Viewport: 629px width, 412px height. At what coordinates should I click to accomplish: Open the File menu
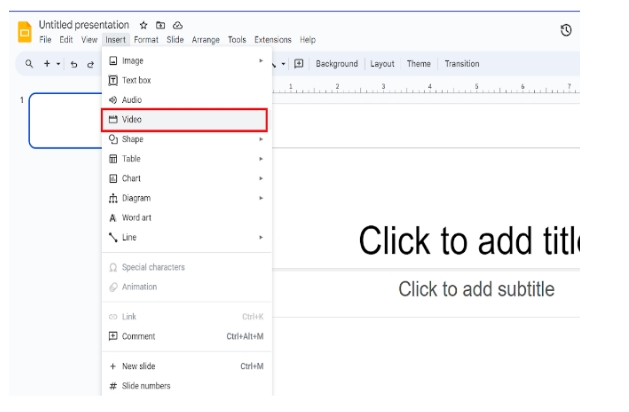(x=45, y=40)
